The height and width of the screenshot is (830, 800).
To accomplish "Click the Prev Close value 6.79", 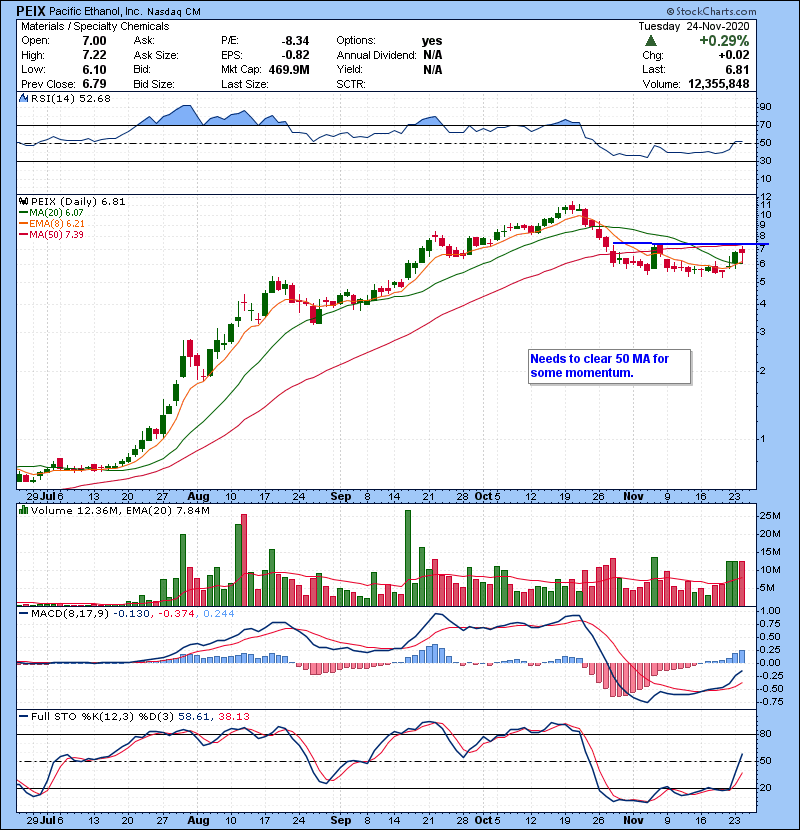I will click(94, 84).
